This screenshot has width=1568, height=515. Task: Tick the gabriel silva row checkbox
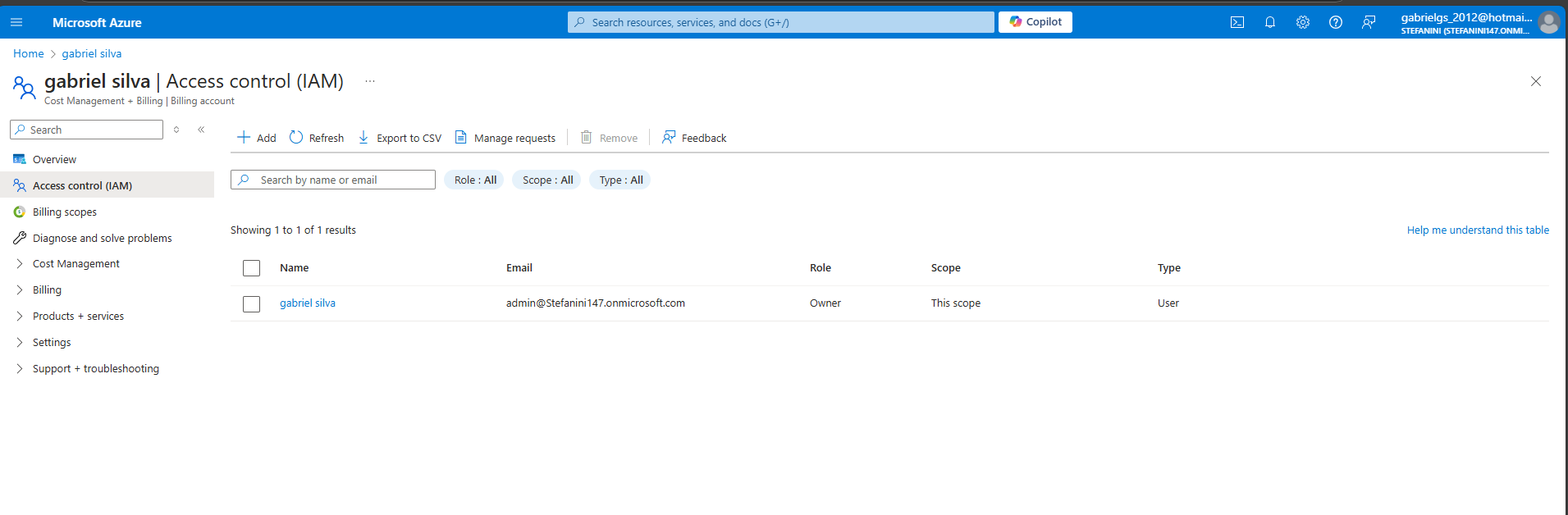tap(252, 304)
